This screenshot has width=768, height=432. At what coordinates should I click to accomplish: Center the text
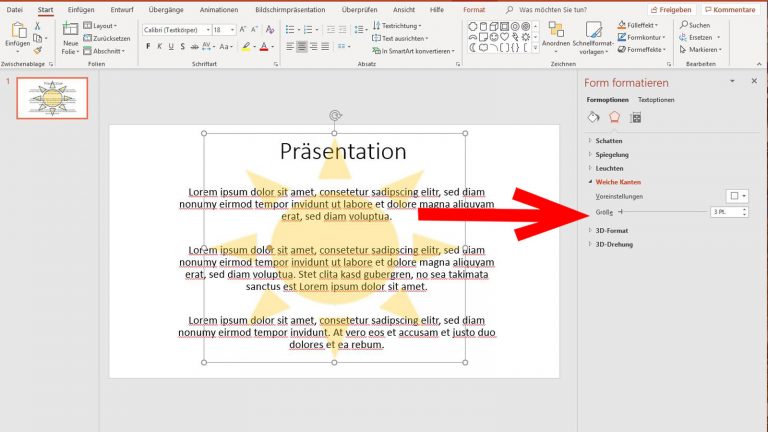click(x=302, y=47)
